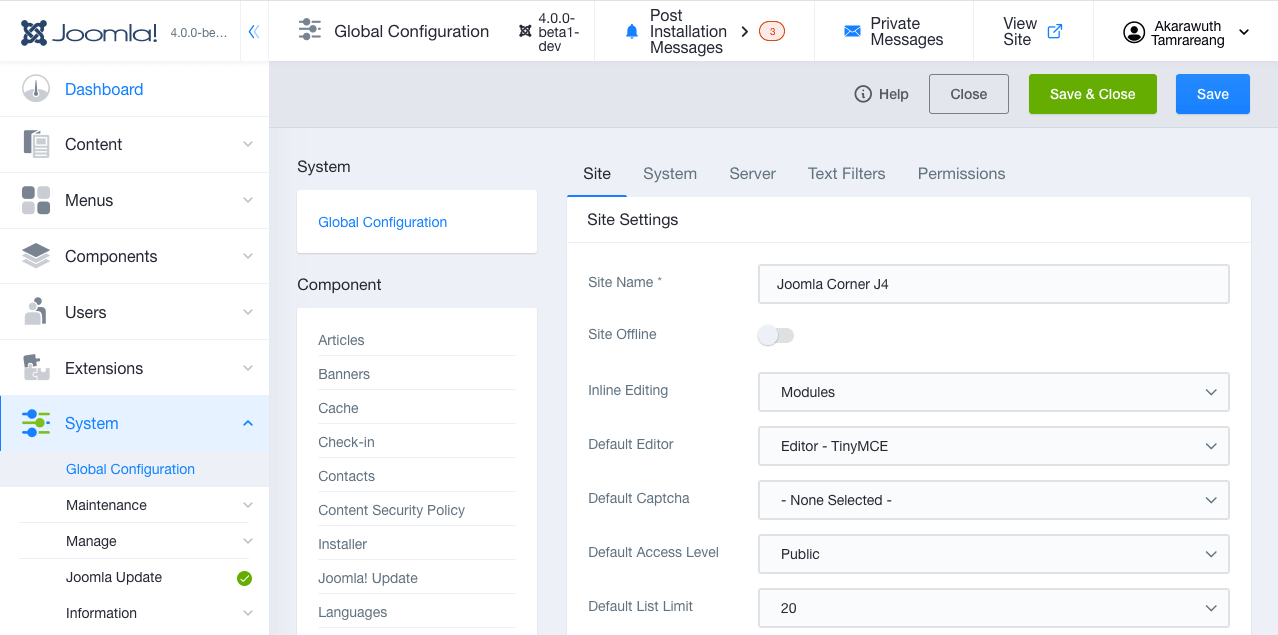
Task: Open Post Installation Messages text link
Action: 688,32
